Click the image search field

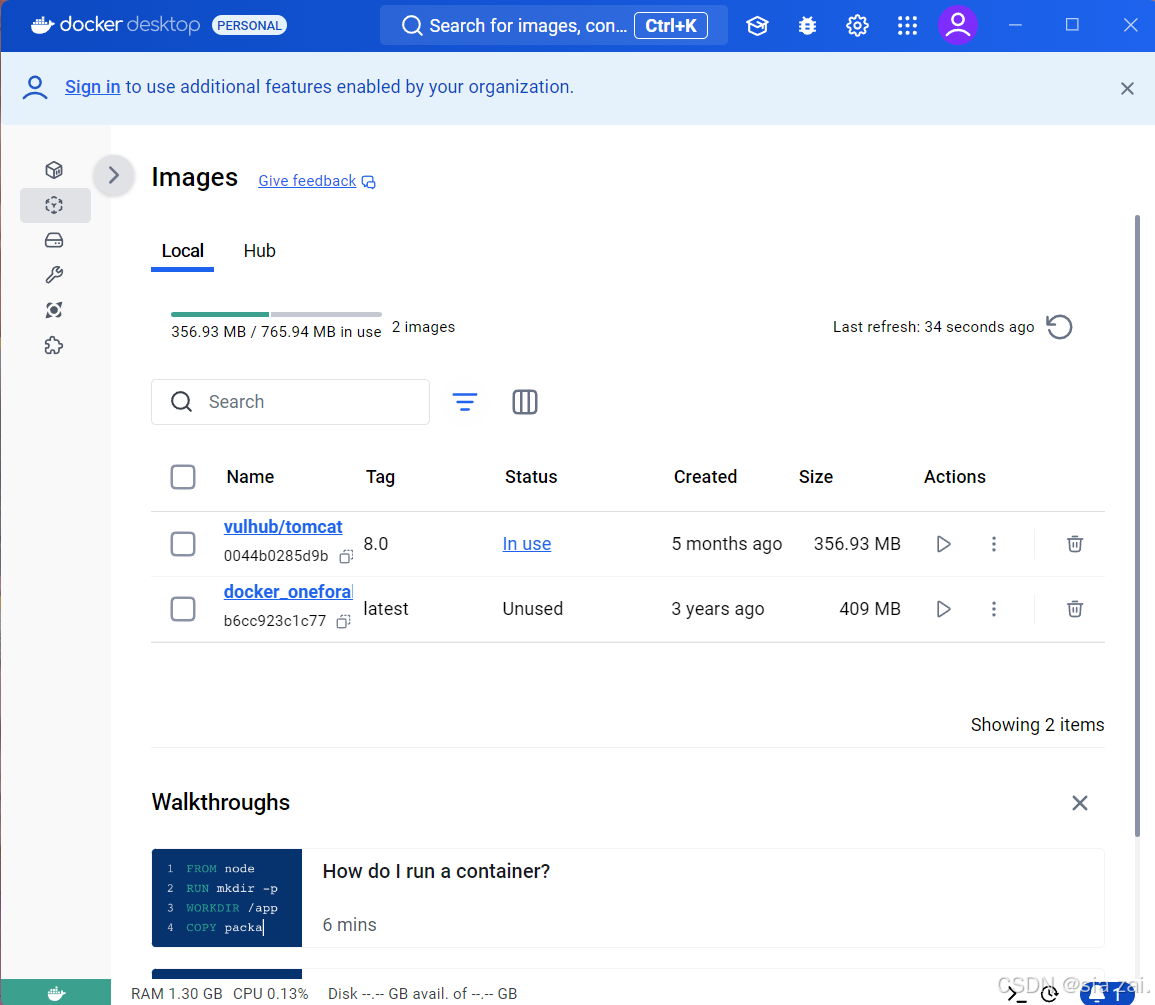(x=300, y=402)
